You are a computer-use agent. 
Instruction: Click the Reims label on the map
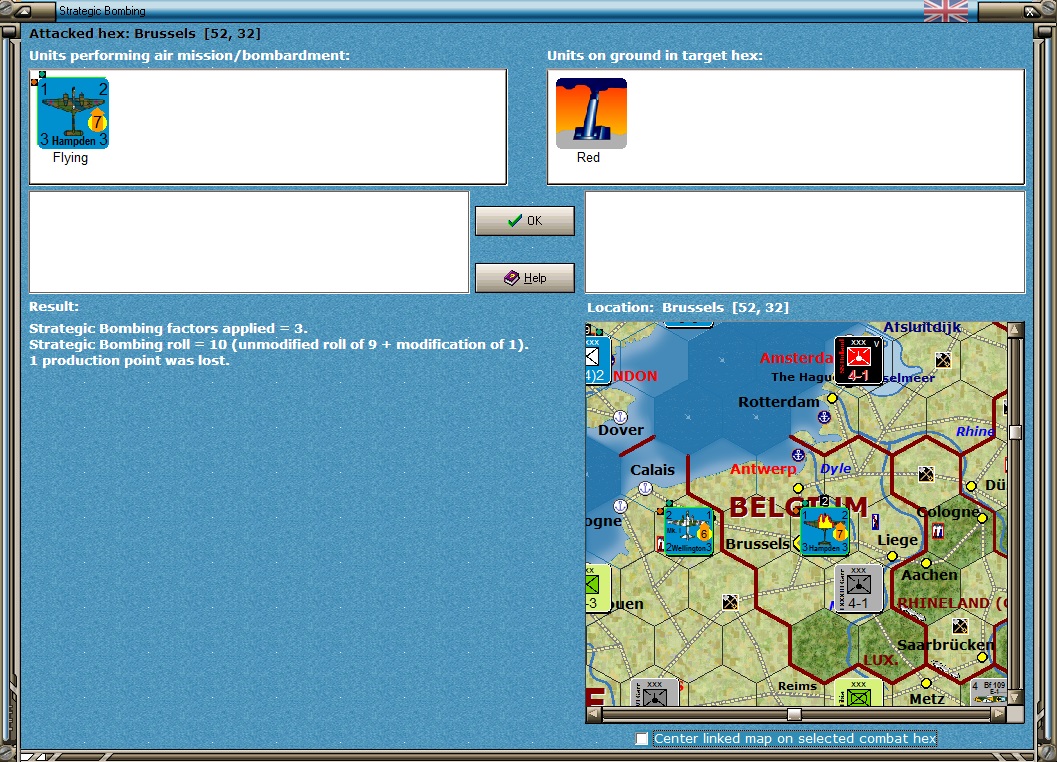[797, 686]
